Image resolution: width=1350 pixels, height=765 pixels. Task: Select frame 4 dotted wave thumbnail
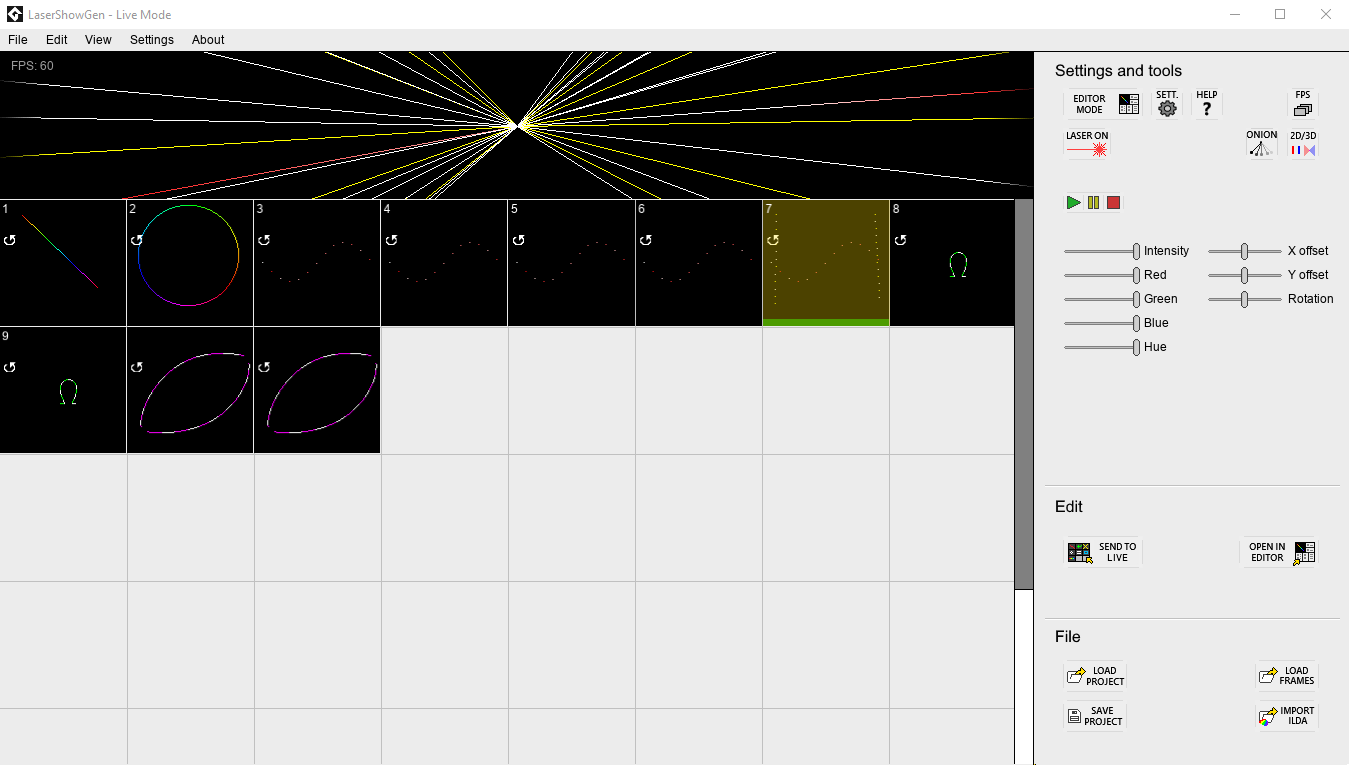[x=444, y=263]
